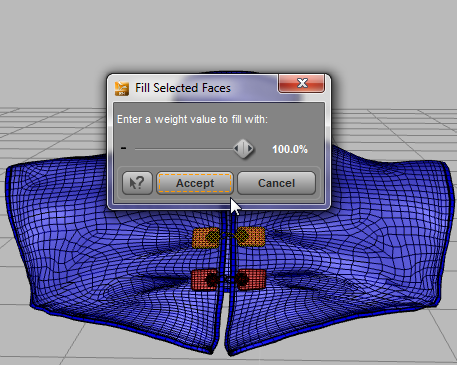Click the slider track left of handle
The width and height of the screenshot is (457, 365).
[184, 149]
